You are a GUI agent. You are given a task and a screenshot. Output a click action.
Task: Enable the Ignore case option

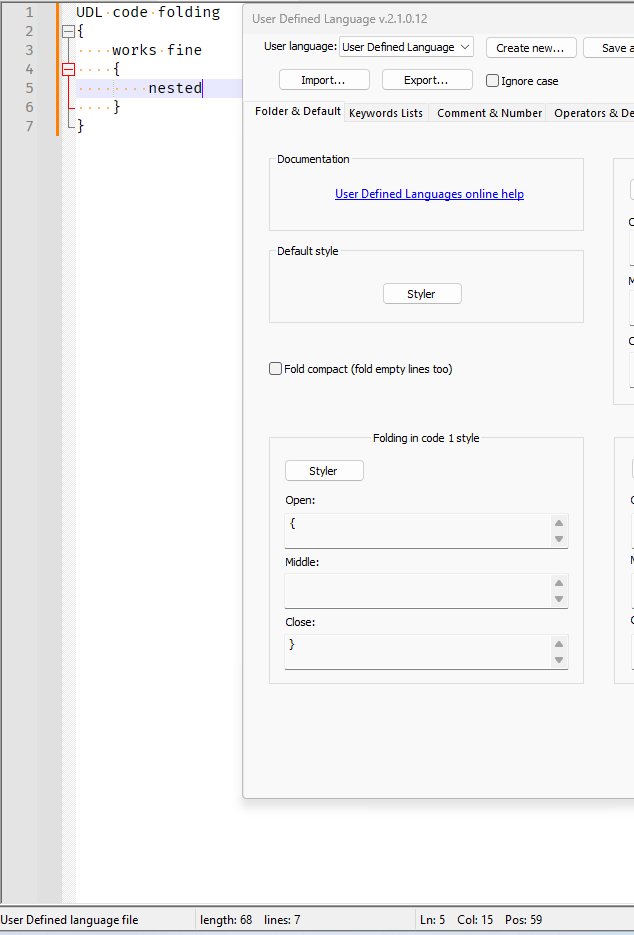pos(492,81)
